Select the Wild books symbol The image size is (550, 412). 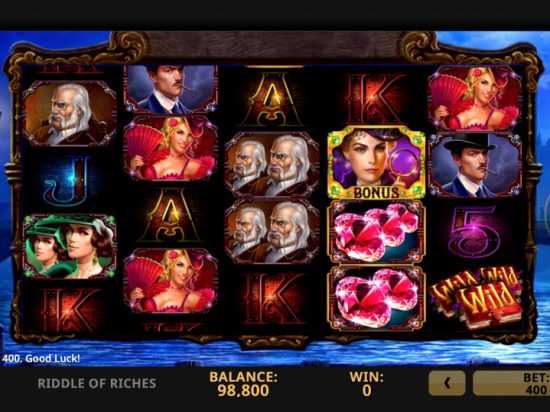pos(475,297)
